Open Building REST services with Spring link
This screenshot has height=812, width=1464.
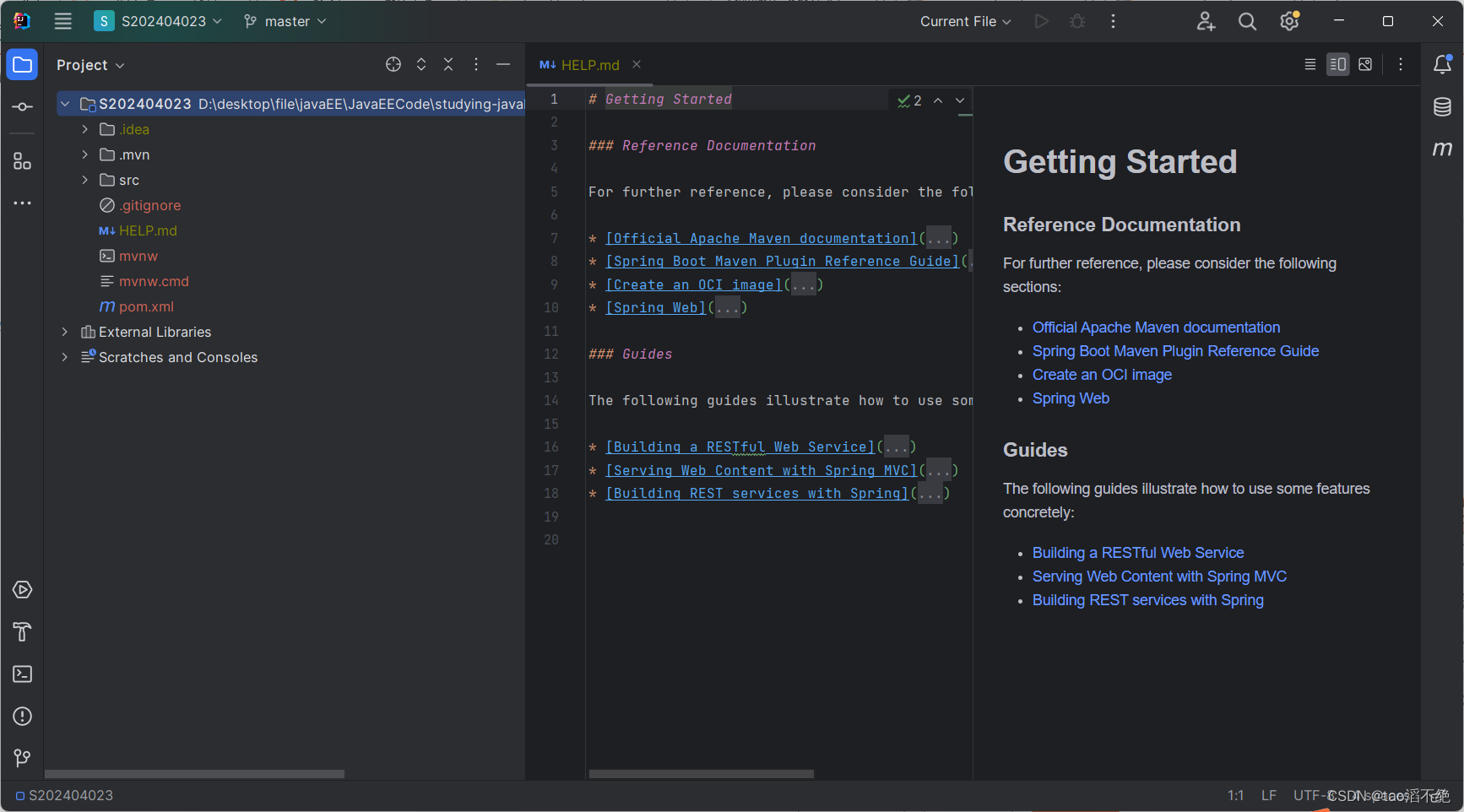click(1148, 600)
